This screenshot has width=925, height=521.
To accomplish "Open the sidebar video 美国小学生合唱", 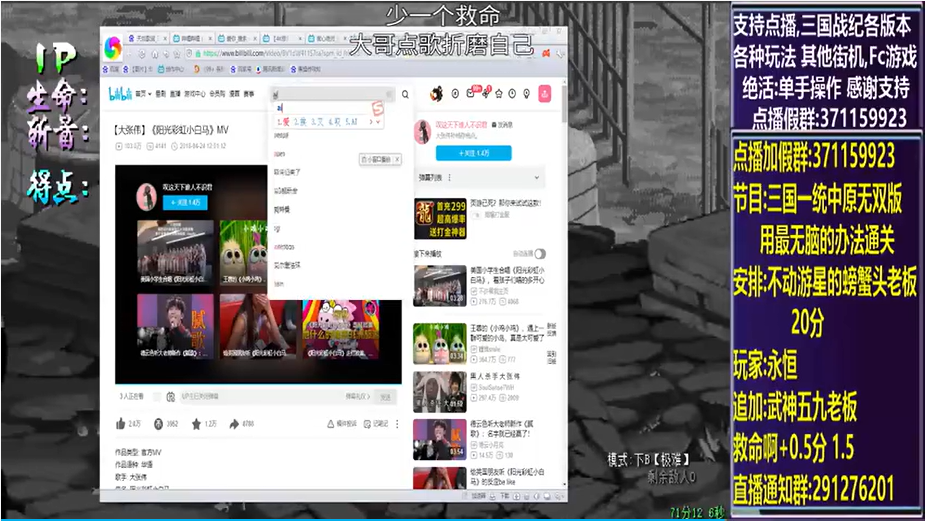I will click(x=439, y=286).
